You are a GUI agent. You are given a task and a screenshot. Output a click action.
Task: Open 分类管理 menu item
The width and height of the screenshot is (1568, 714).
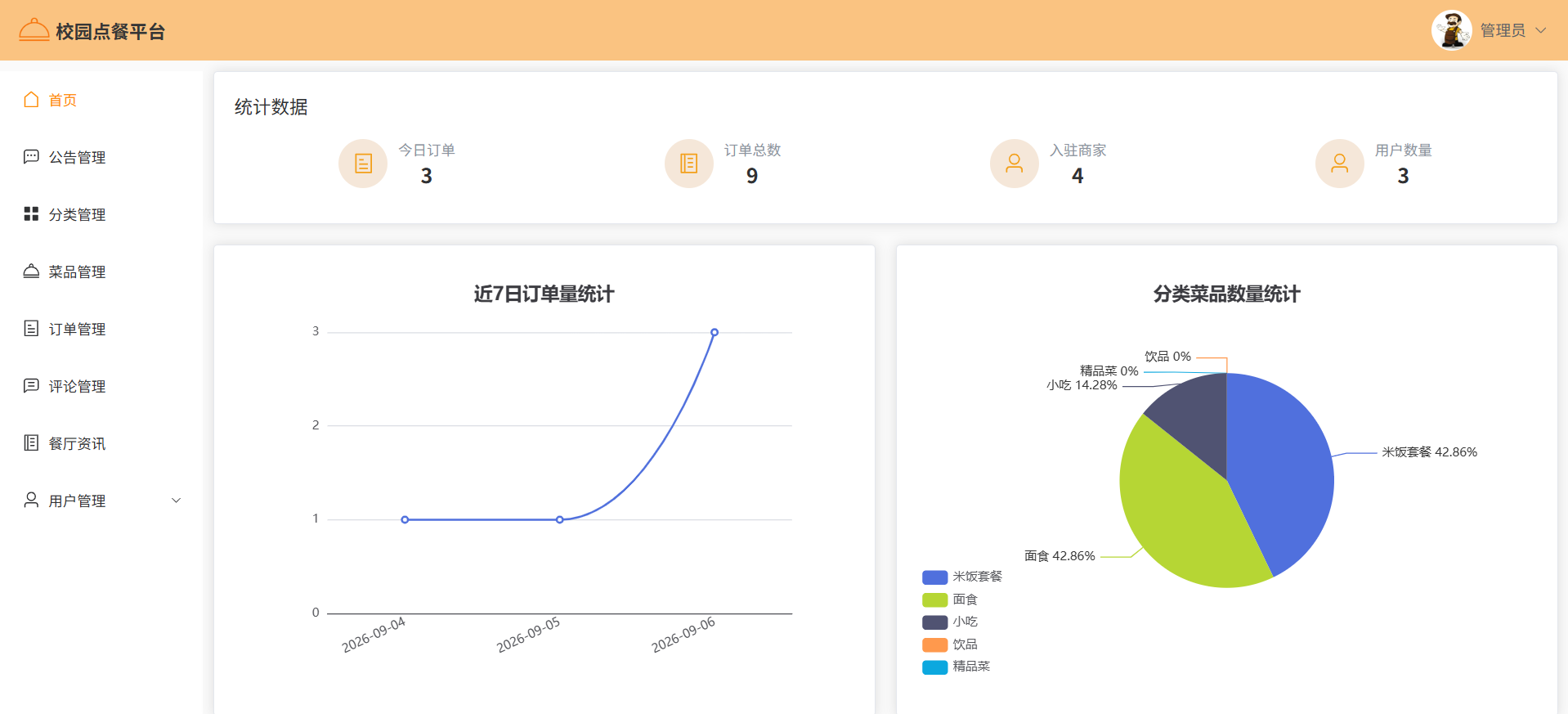click(101, 214)
